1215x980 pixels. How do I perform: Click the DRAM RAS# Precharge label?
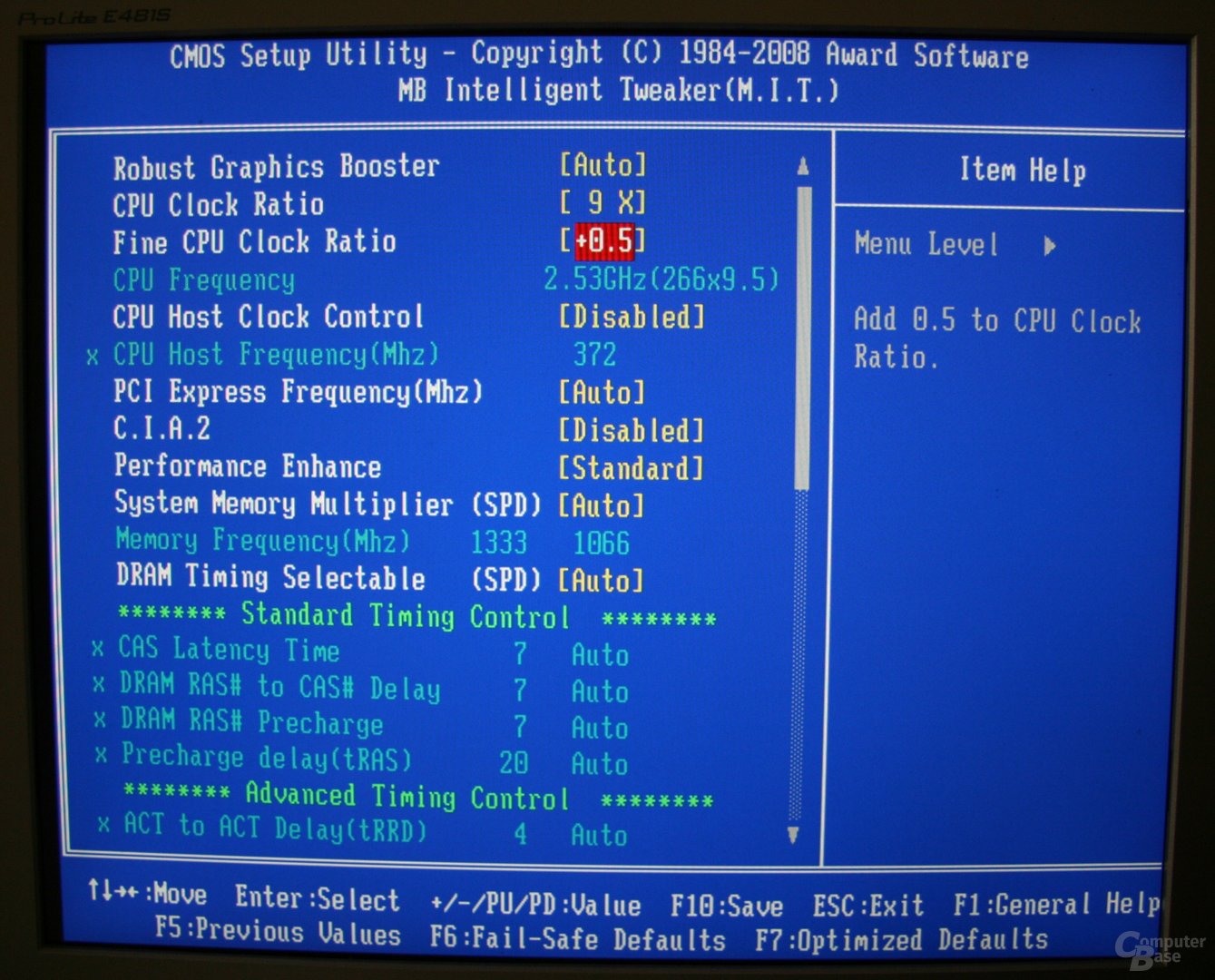pos(252,722)
